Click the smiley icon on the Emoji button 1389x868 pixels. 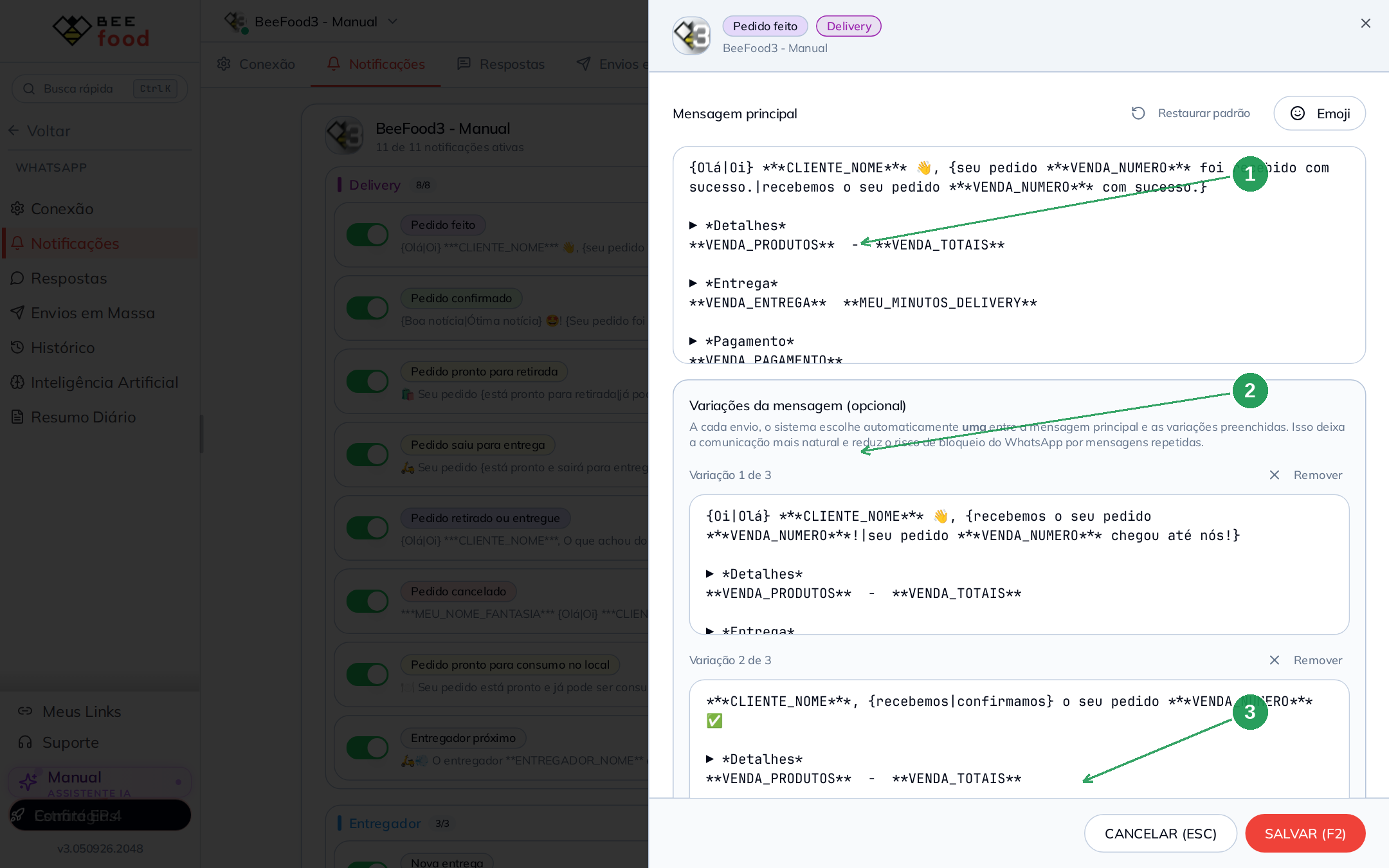[1298, 113]
